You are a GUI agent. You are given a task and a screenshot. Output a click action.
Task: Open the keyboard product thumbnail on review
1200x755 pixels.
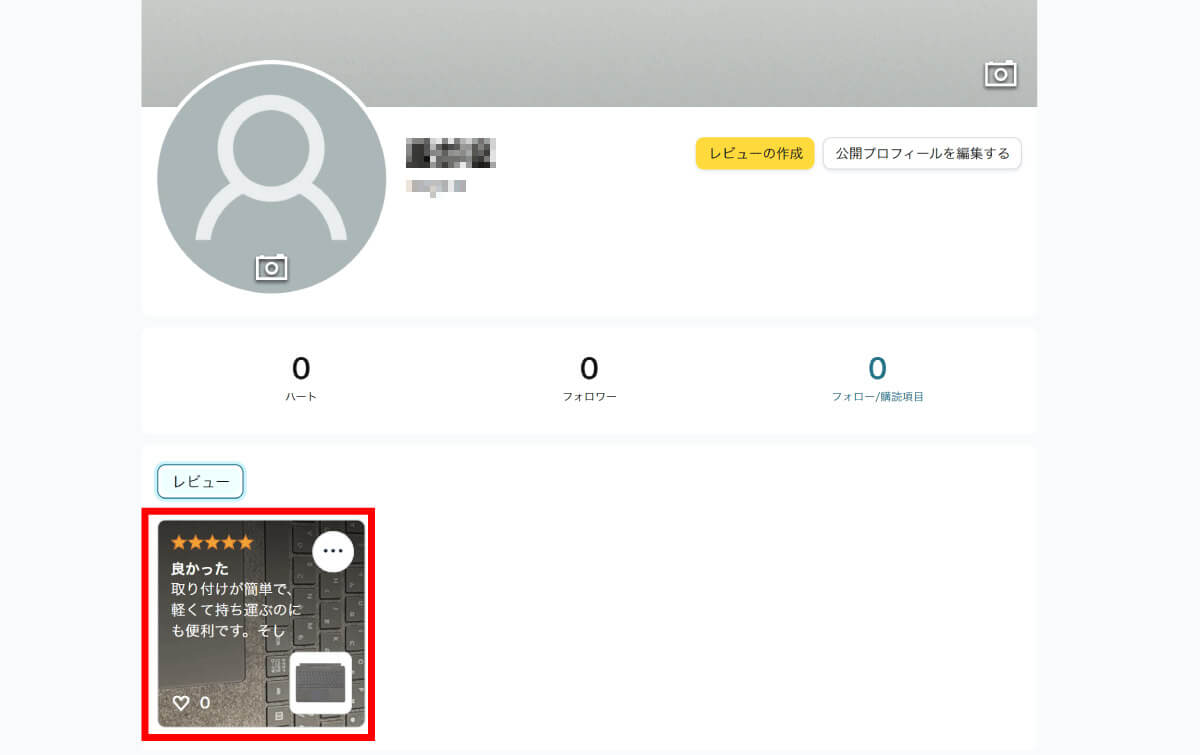[321, 682]
